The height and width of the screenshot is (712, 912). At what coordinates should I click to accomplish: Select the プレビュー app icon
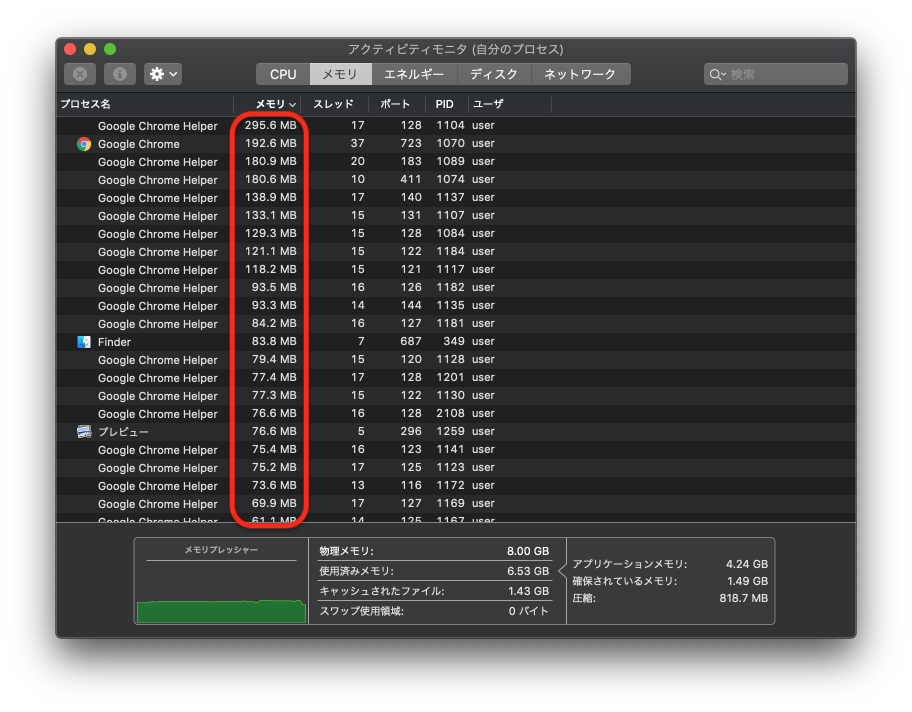pyautogui.click(x=84, y=431)
